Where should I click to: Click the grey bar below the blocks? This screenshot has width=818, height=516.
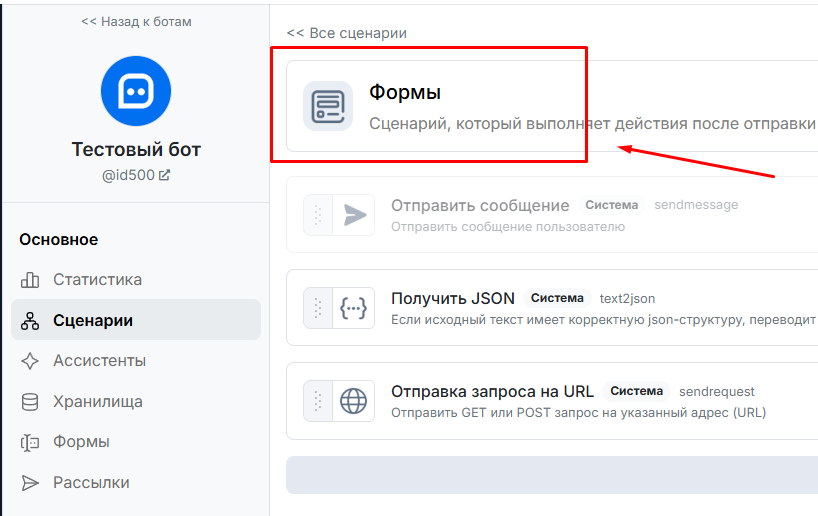pyautogui.click(x=552, y=475)
